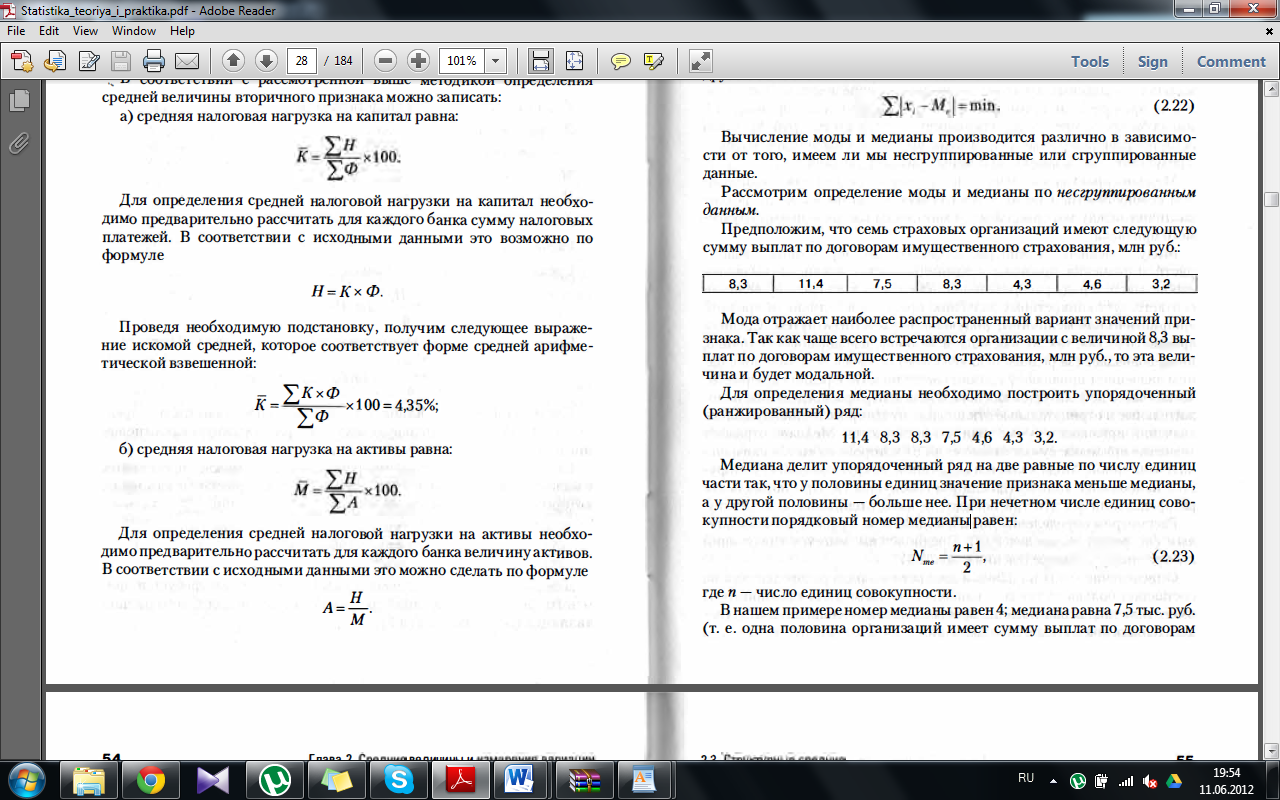Select the highlight text tool icon
The width and height of the screenshot is (1280, 800).
654,60
